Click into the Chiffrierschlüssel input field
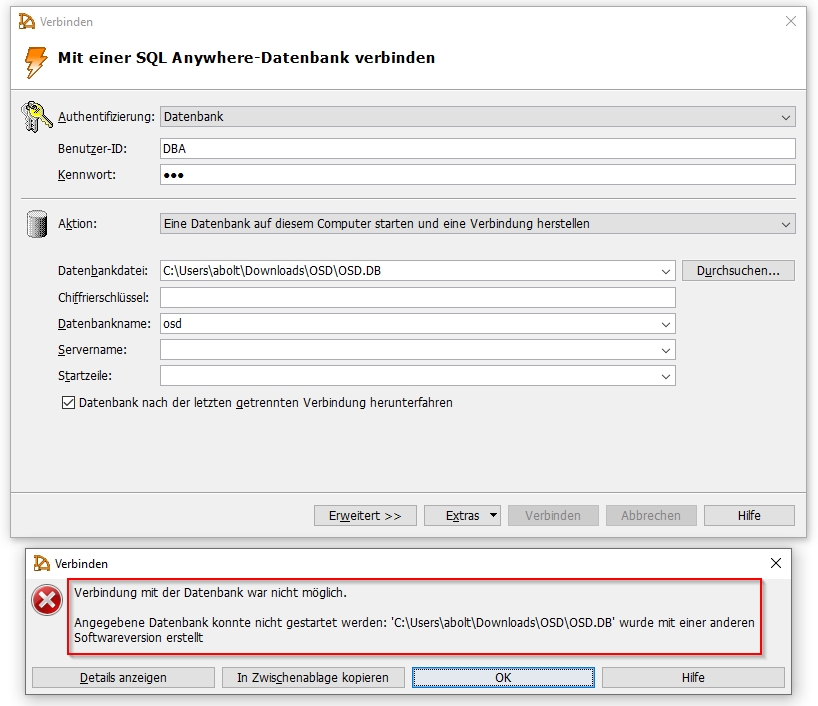This screenshot has height=706, width=818. pos(417,298)
